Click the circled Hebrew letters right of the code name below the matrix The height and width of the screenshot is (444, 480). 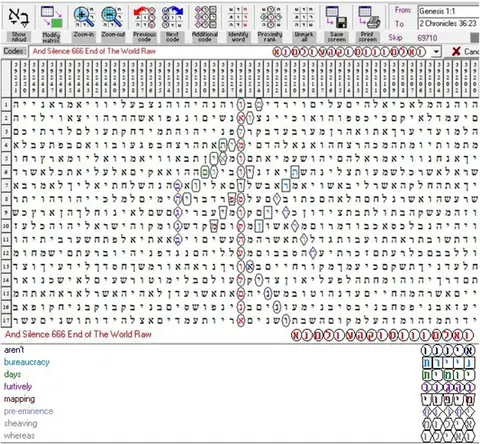382,335
